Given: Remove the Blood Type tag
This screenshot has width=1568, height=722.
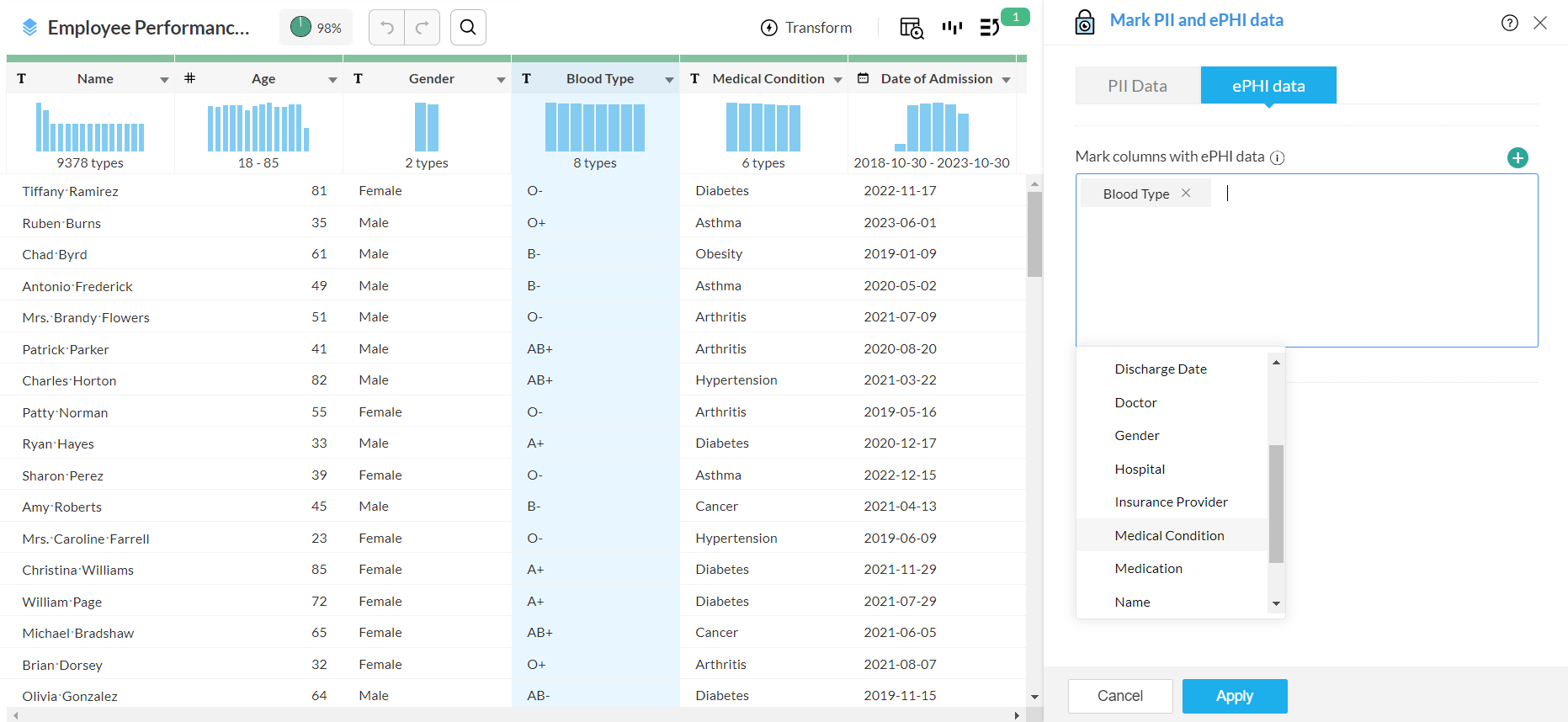Looking at the screenshot, I should click(1186, 194).
